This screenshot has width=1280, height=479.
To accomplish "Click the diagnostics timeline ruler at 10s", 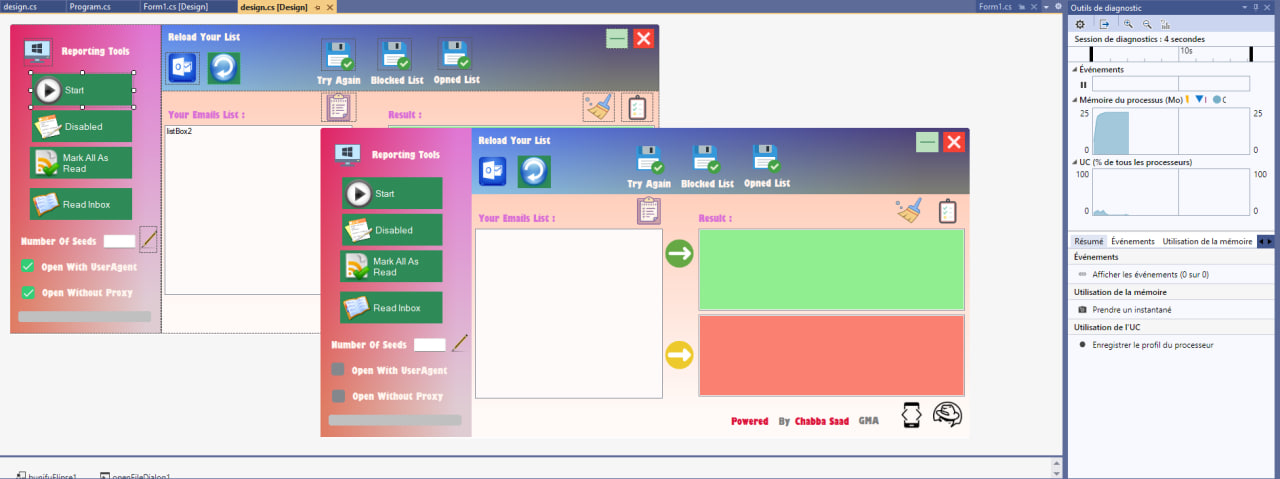I will [x=1186, y=50].
